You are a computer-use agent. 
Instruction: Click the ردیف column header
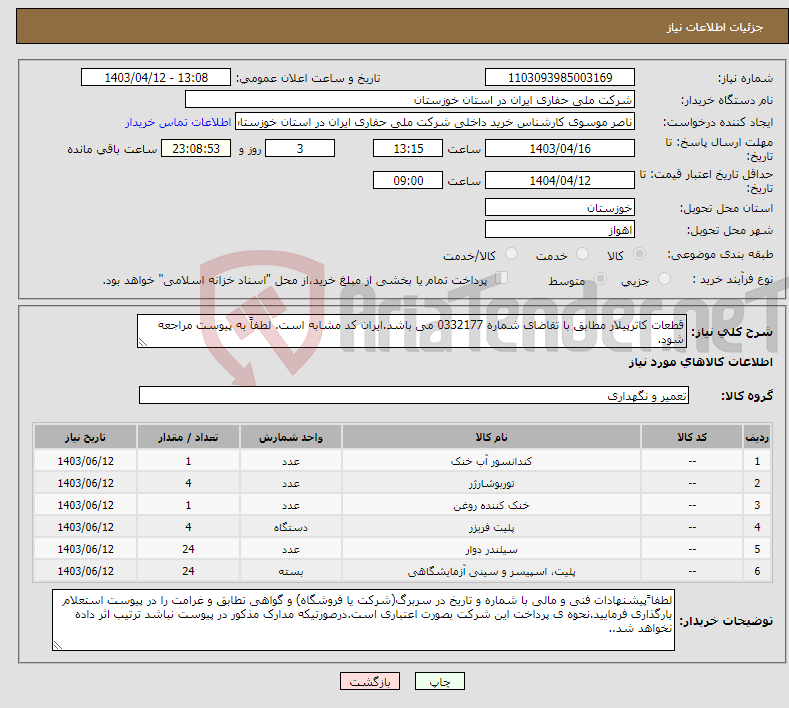click(757, 437)
